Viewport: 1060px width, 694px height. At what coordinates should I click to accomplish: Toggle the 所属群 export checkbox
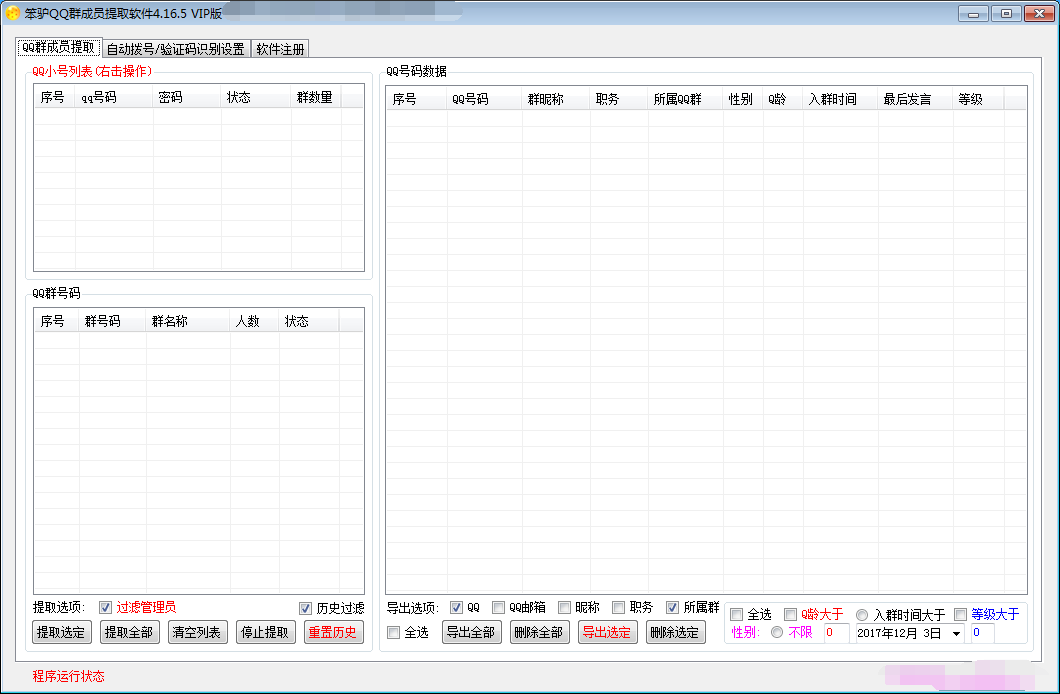point(672,608)
